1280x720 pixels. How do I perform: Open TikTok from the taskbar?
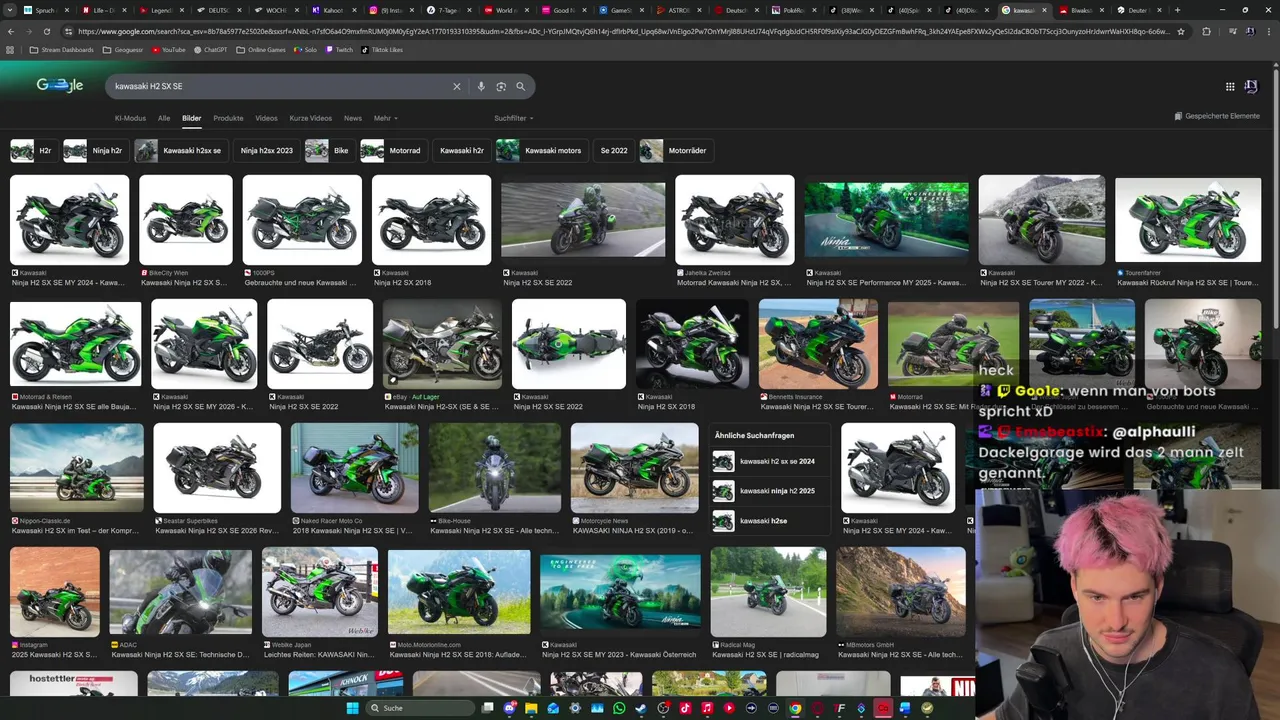pyautogui.click(x=685, y=708)
